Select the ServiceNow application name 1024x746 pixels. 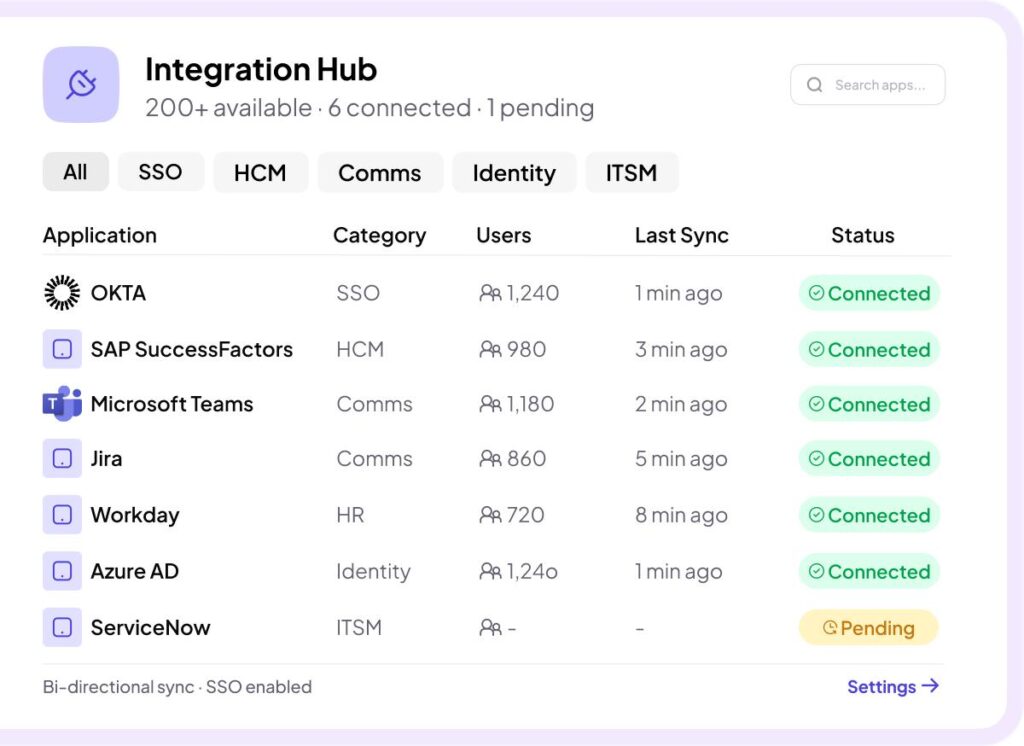pos(150,627)
